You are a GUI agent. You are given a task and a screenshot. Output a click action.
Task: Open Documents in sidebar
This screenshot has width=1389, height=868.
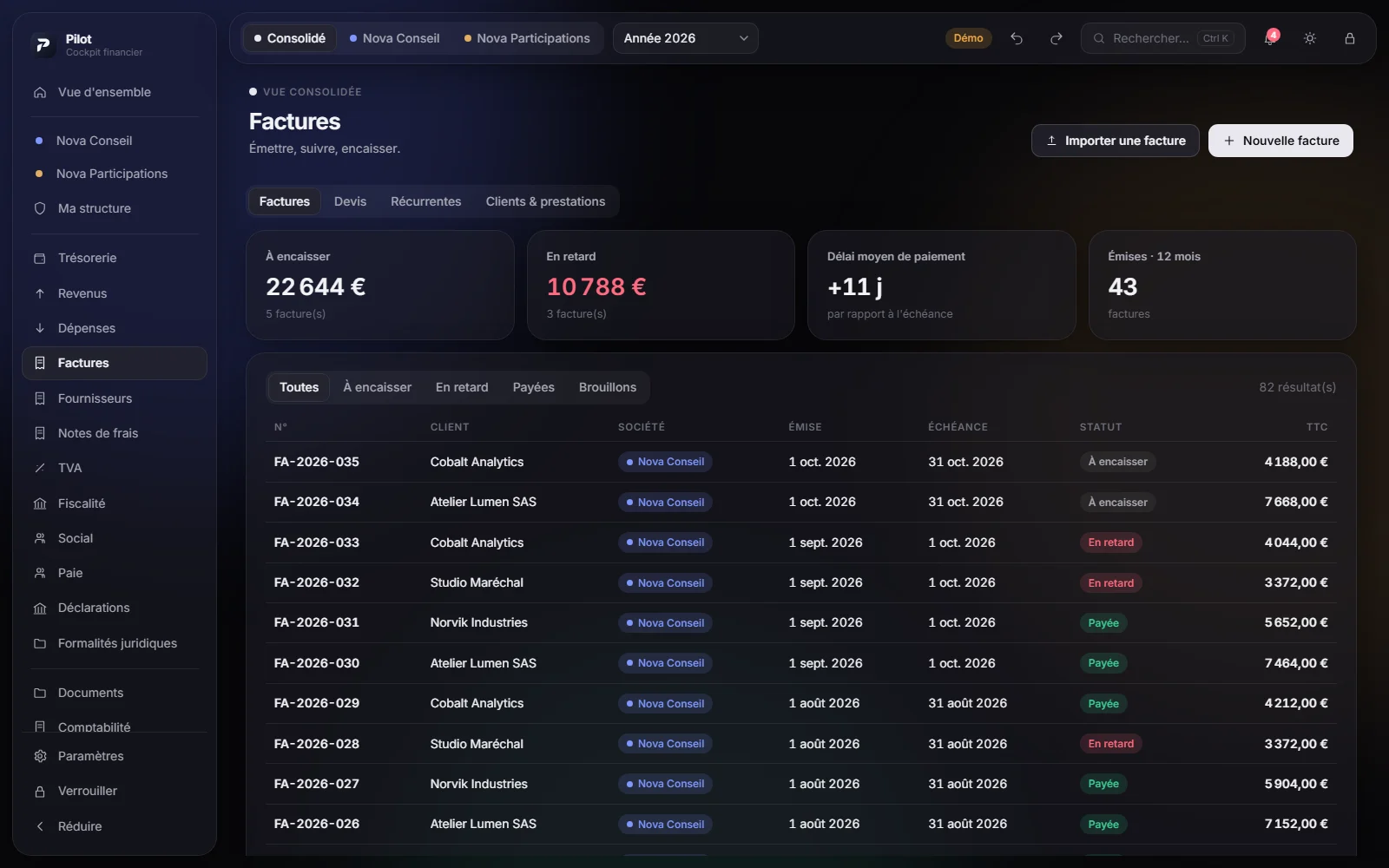(115, 693)
